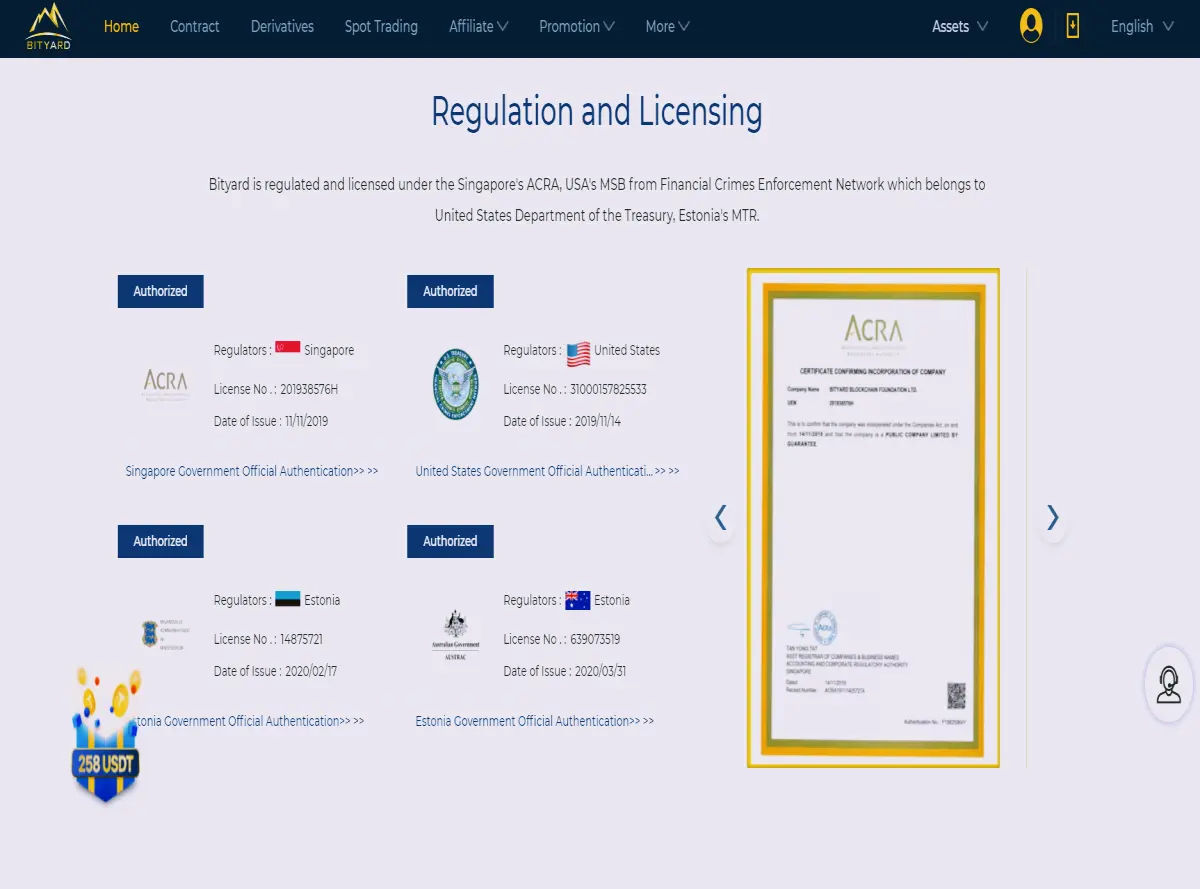Click the Australian Government AUSTRAC logo

455,633
